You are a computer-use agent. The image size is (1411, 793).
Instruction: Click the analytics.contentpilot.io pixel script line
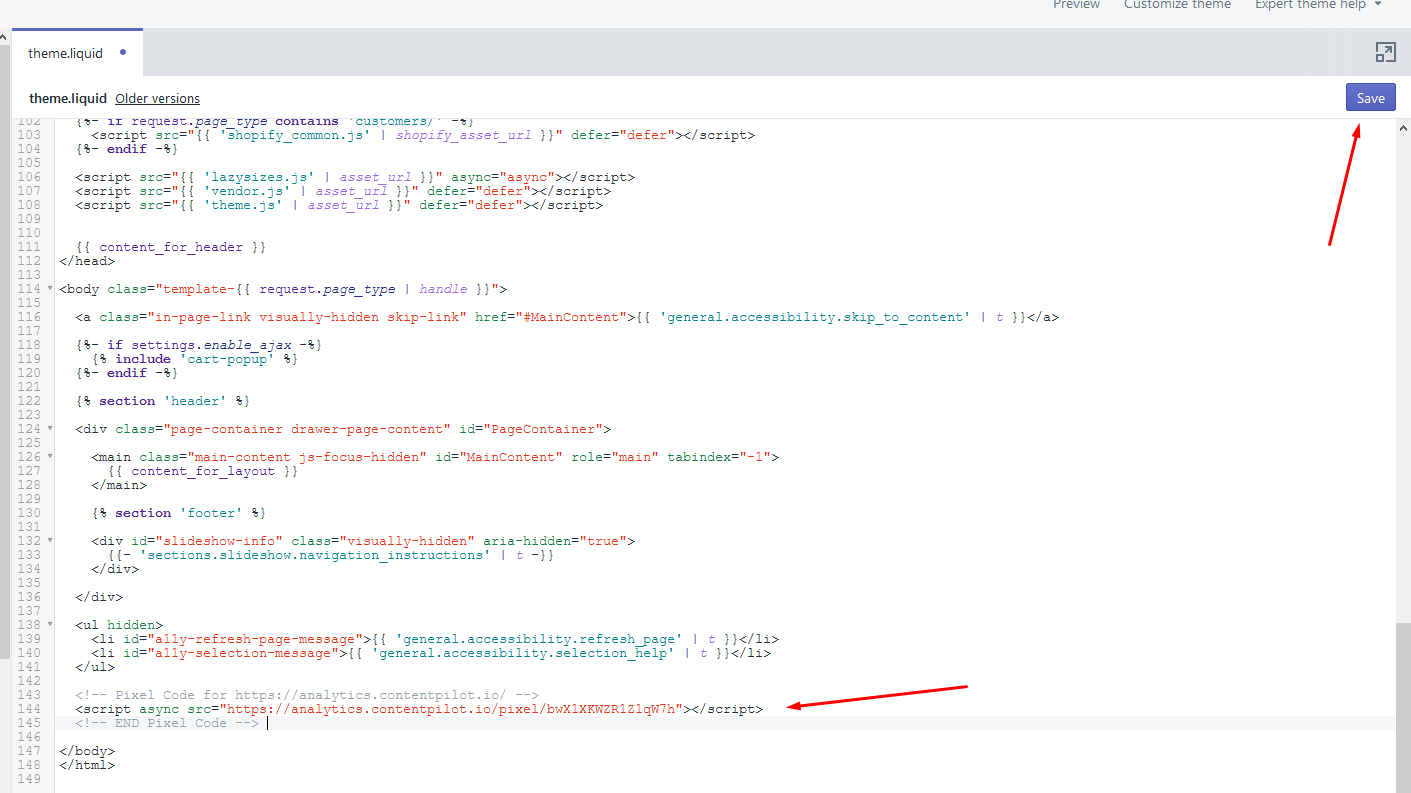tap(419, 709)
